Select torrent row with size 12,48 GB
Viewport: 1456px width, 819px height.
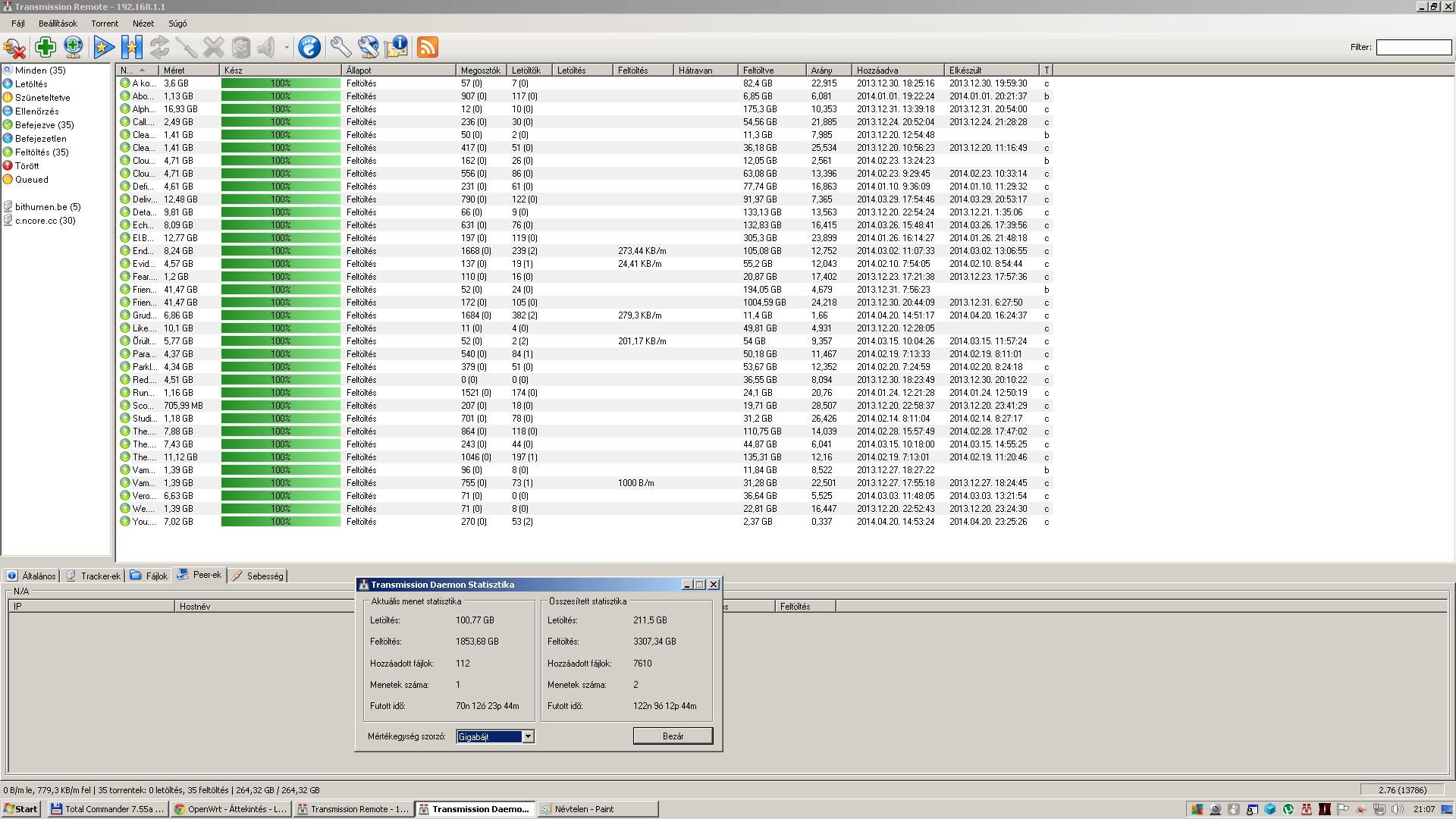tap(584, 199)
